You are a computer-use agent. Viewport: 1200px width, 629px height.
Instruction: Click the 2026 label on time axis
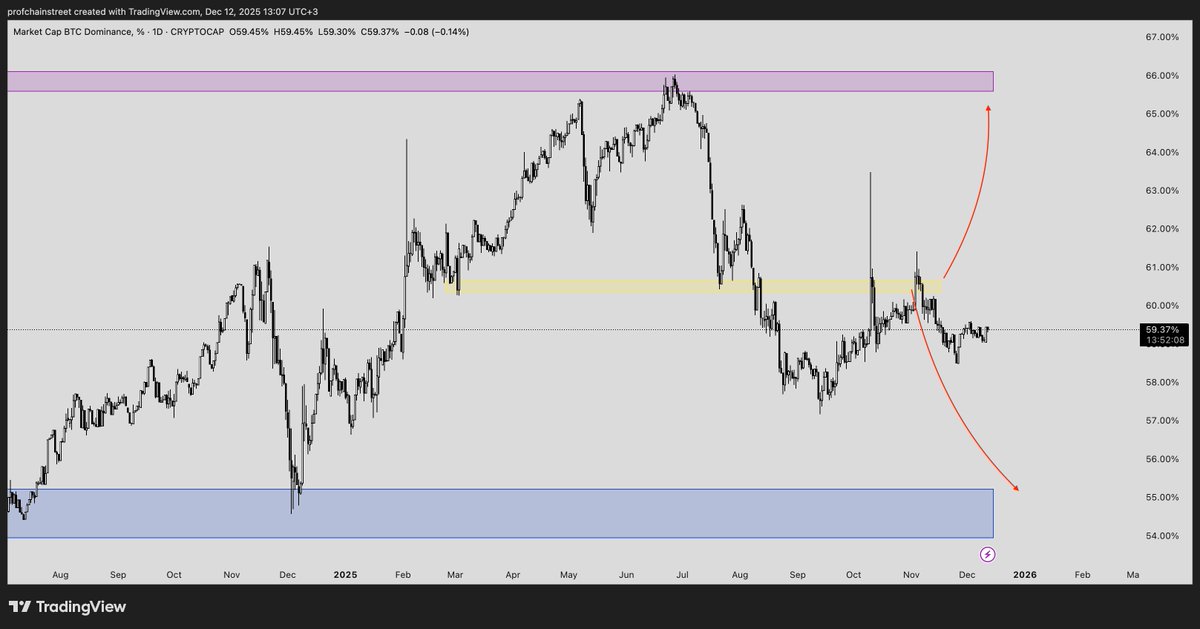tap(1024, 575)
